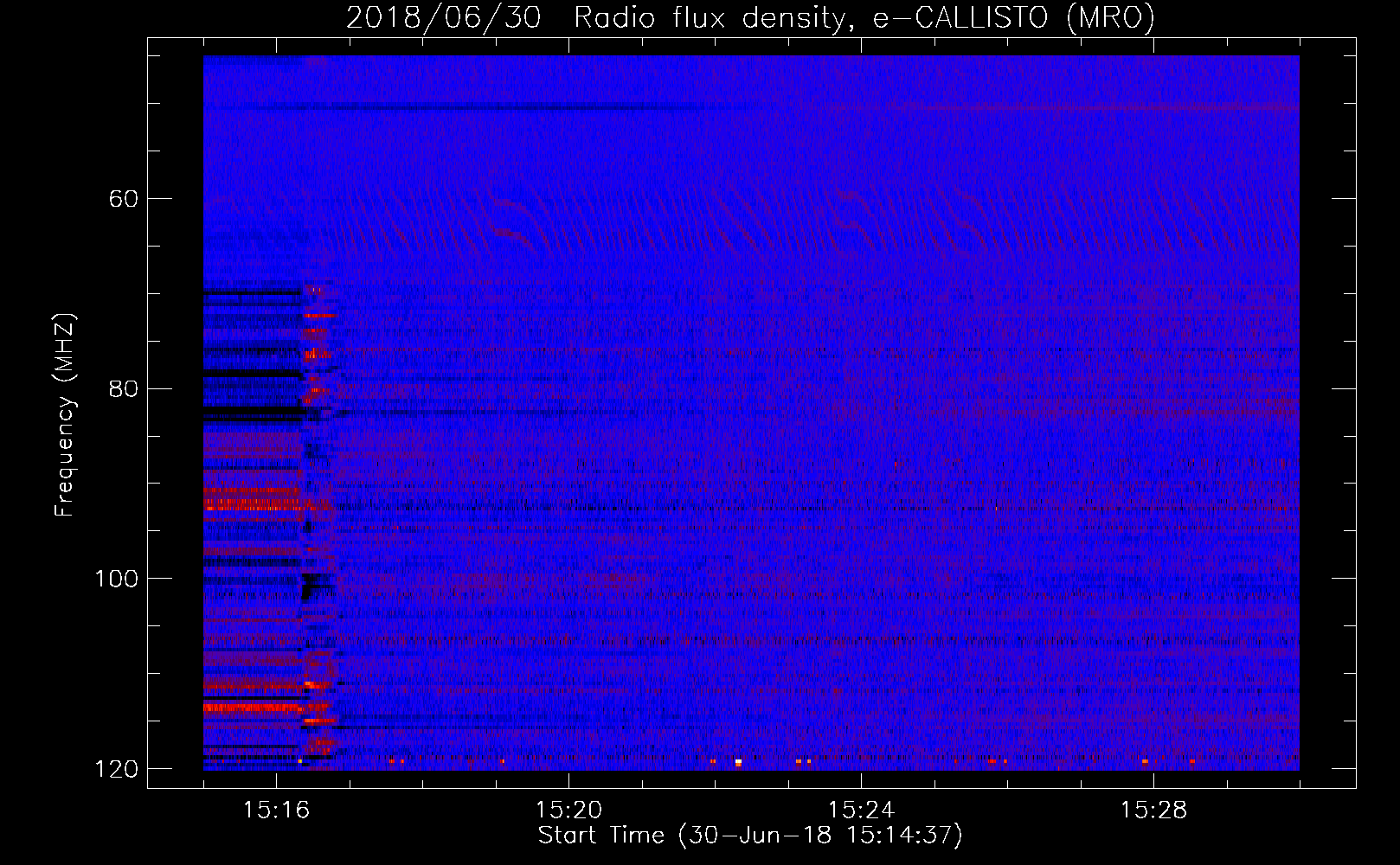Click the 120 frequency tick label
1400x865 pixels.
[116, 769]
